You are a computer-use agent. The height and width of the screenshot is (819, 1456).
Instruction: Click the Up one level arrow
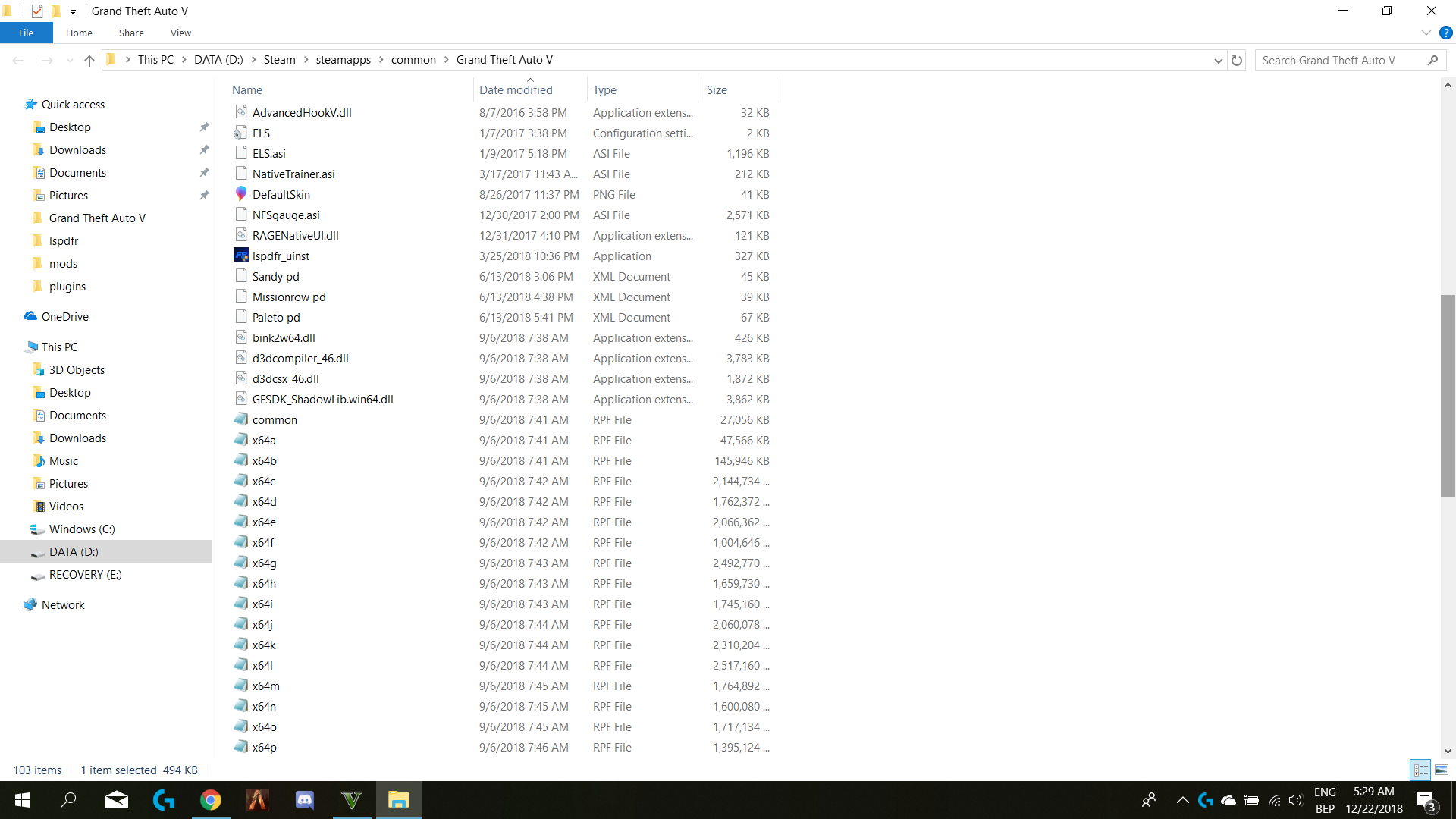[89, 61]
